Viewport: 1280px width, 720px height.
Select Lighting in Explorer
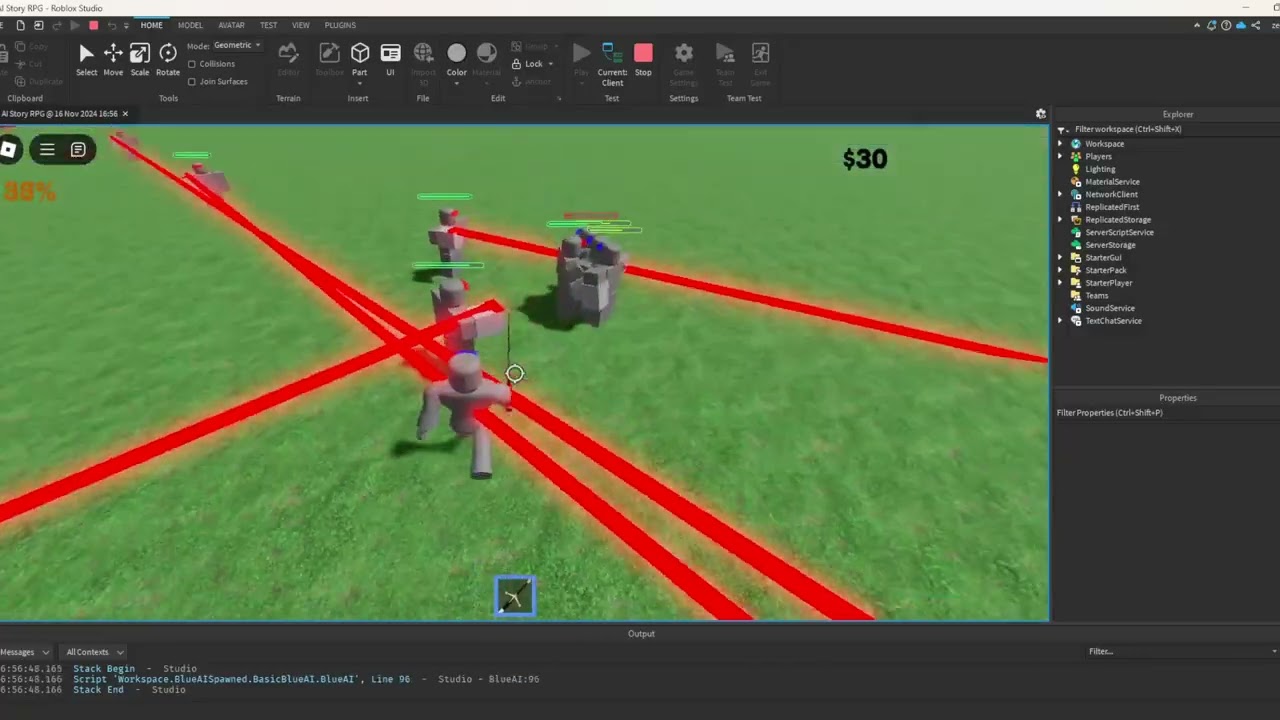(1100, 169)
